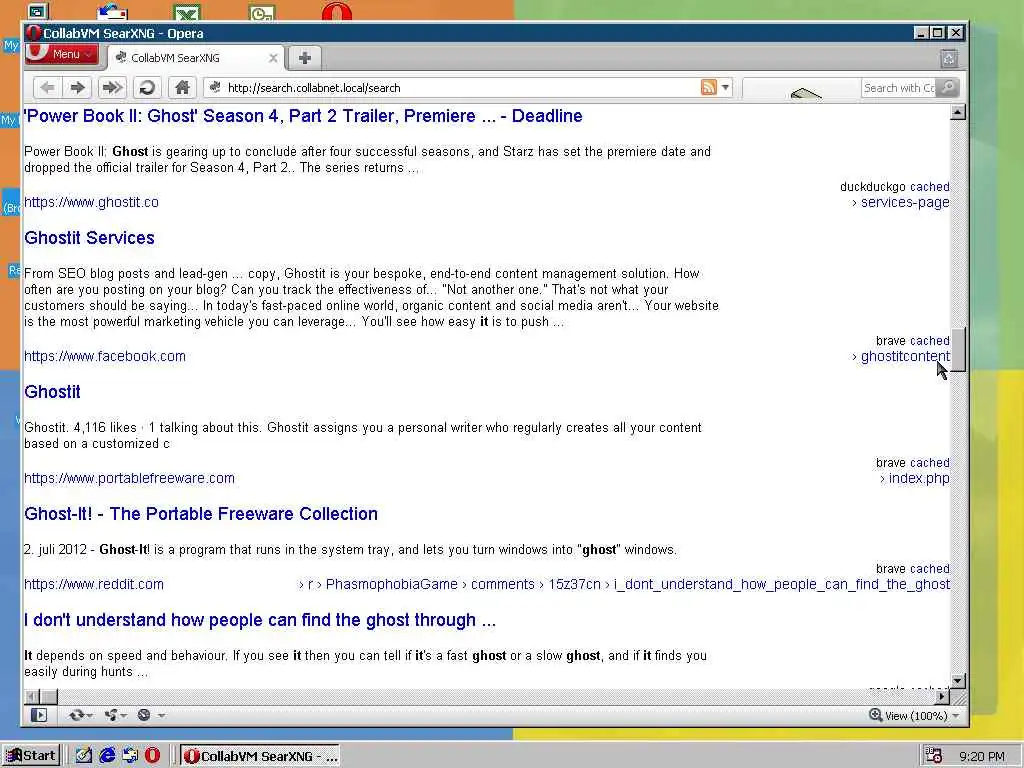Image resolution: width=1024 pixels, height=768 pixels.
Task: Add a new tab with plus button
Action: tap(304, 57)
